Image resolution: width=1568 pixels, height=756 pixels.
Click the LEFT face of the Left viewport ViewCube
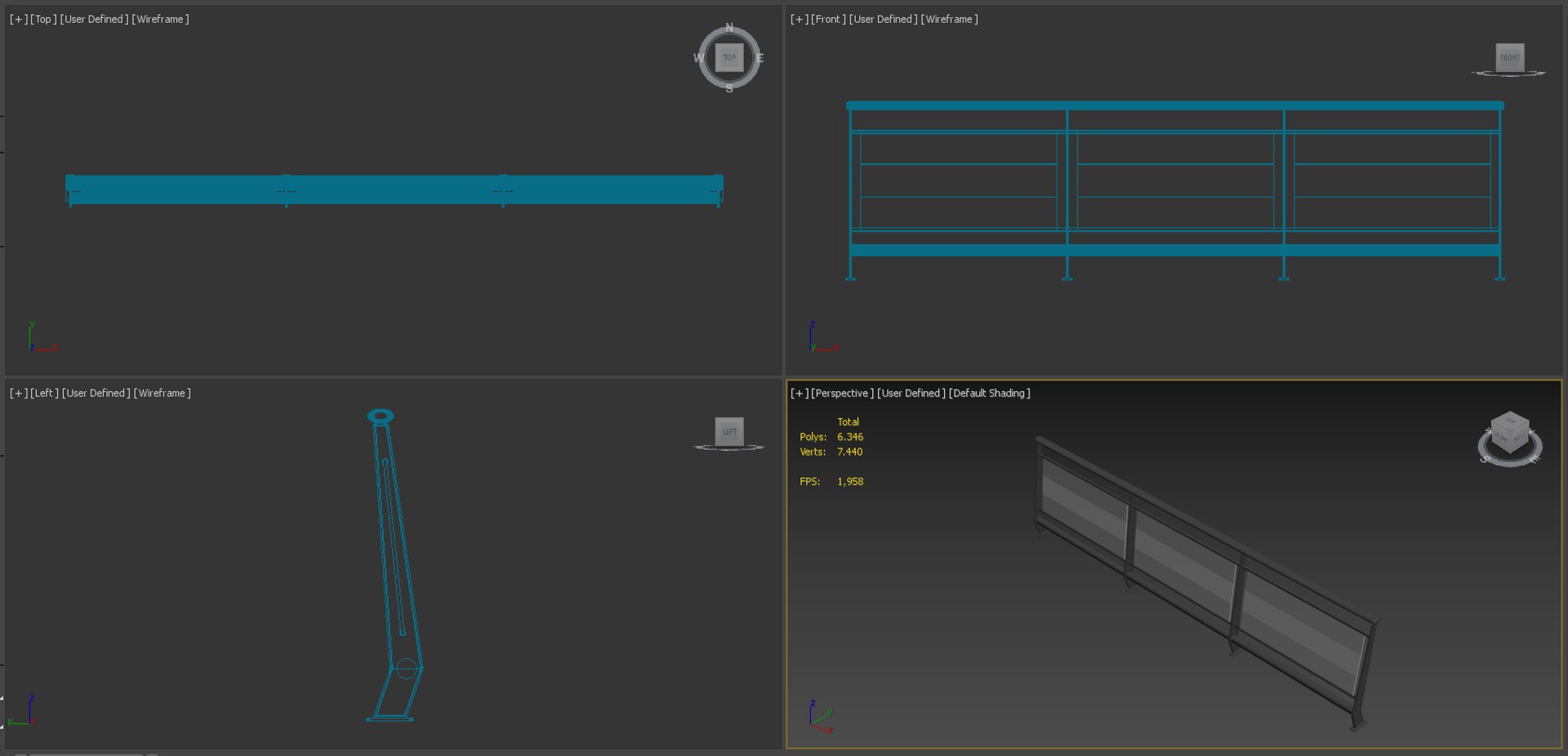[x=729, y=431]
